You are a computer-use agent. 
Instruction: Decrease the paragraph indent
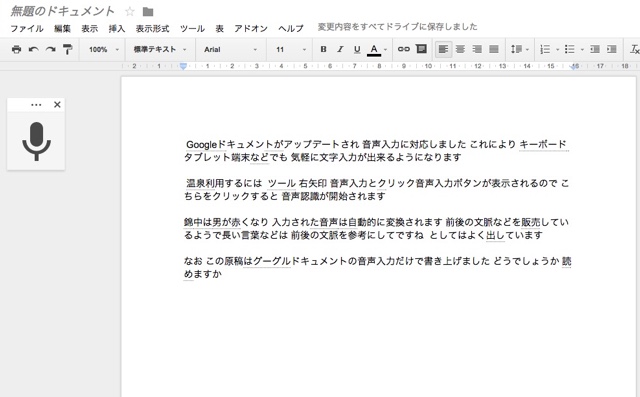595,49
